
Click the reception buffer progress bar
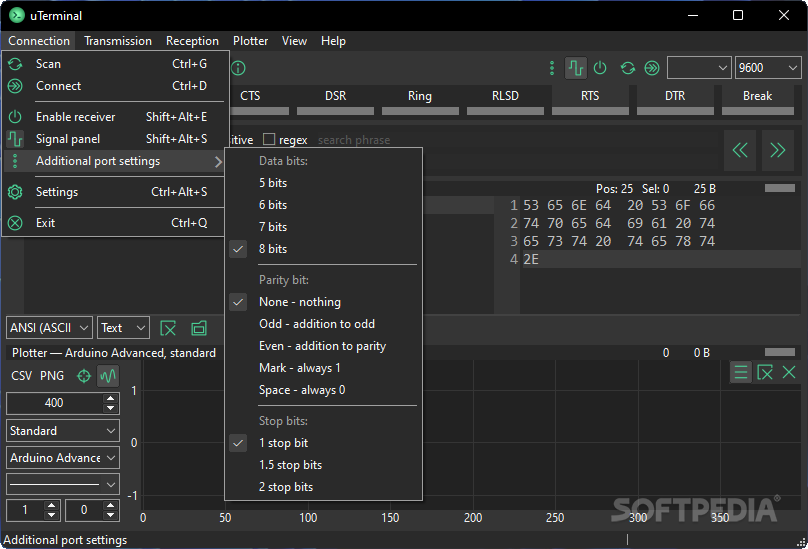click(780, 189)
